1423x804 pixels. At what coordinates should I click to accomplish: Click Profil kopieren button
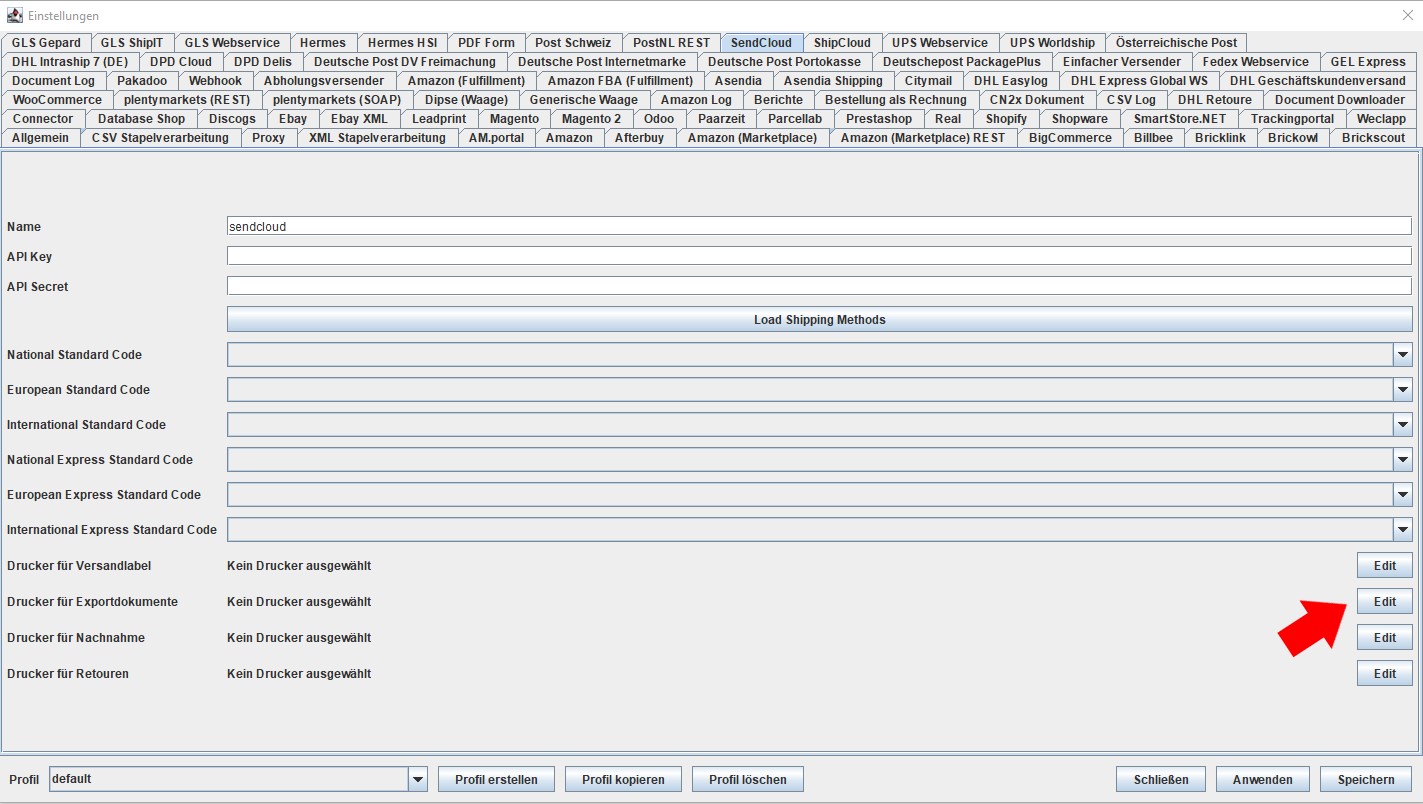click(x=623, y=780)
